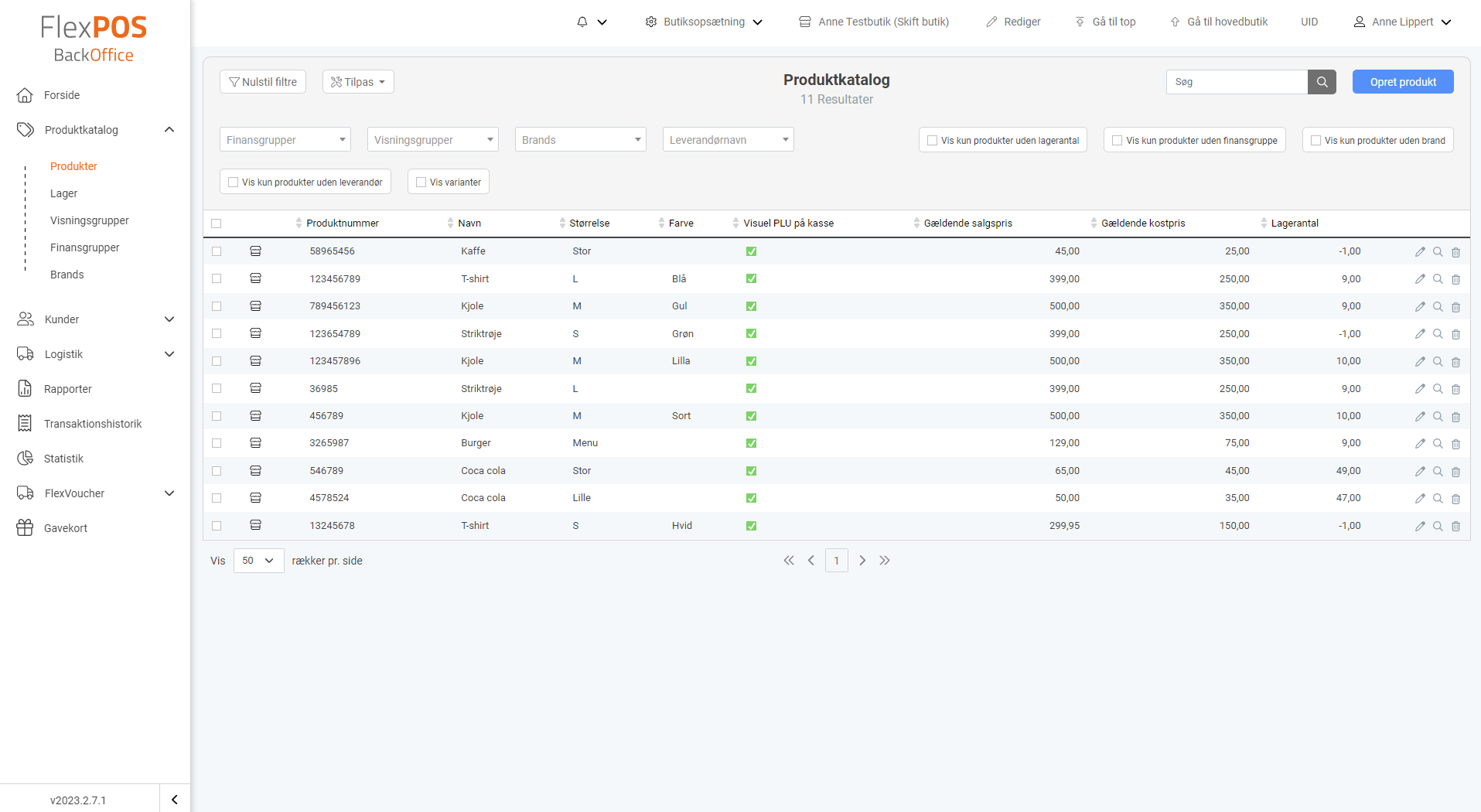Open detail view for T-shirt row
This screenshot has height=812, width=1481.
(1438, 279)
